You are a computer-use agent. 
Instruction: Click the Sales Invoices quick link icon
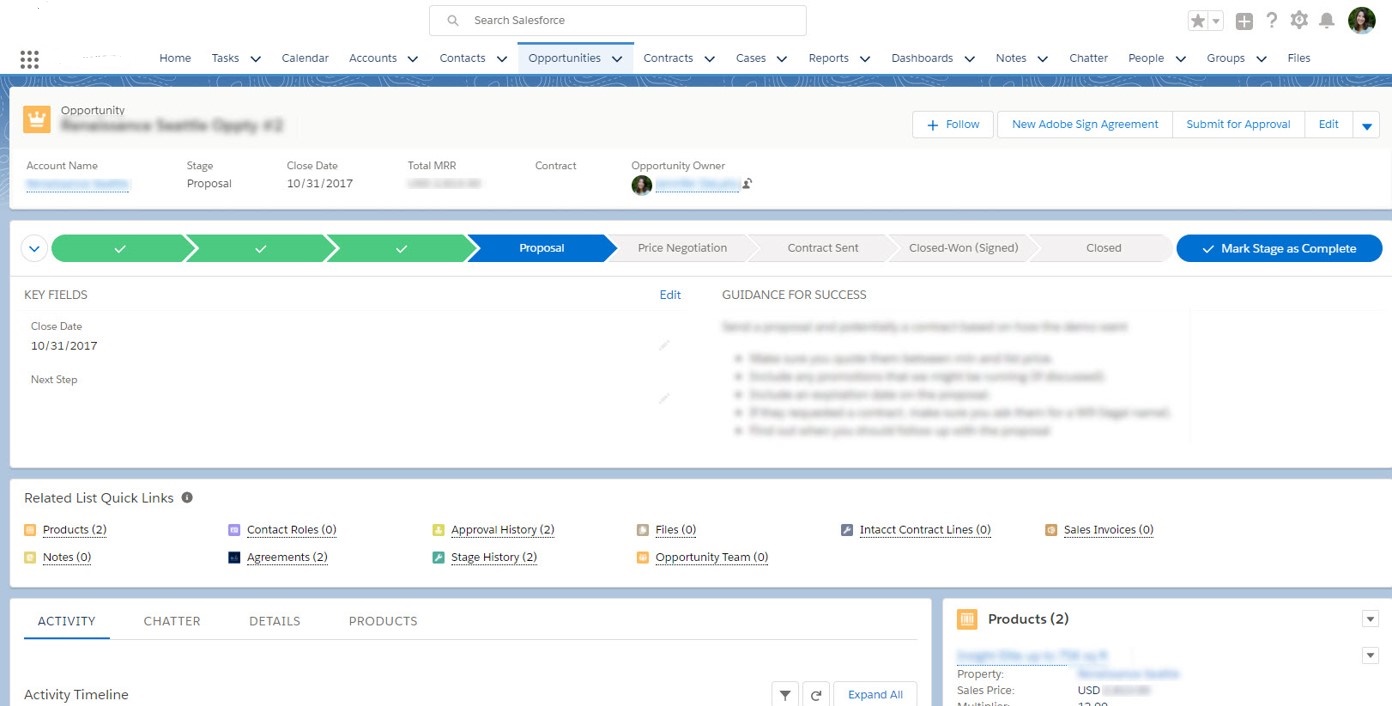1051,530
